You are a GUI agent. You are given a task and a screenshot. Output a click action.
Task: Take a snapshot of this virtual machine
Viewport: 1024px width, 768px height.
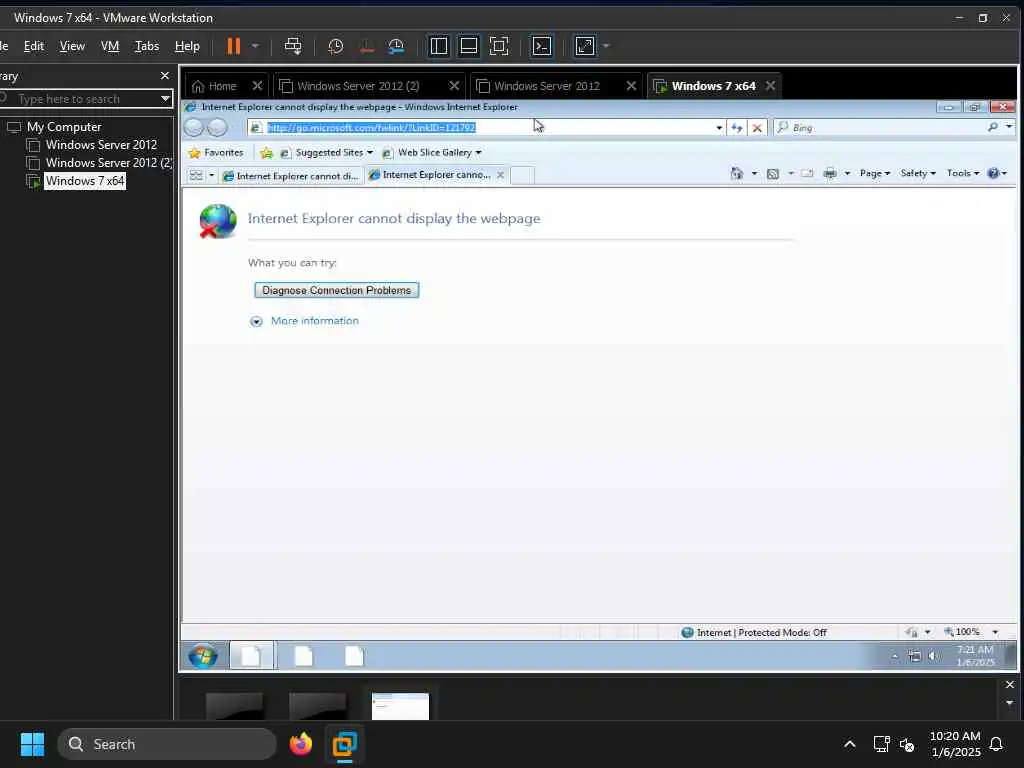pyautogui.click(x=336, y=46)
